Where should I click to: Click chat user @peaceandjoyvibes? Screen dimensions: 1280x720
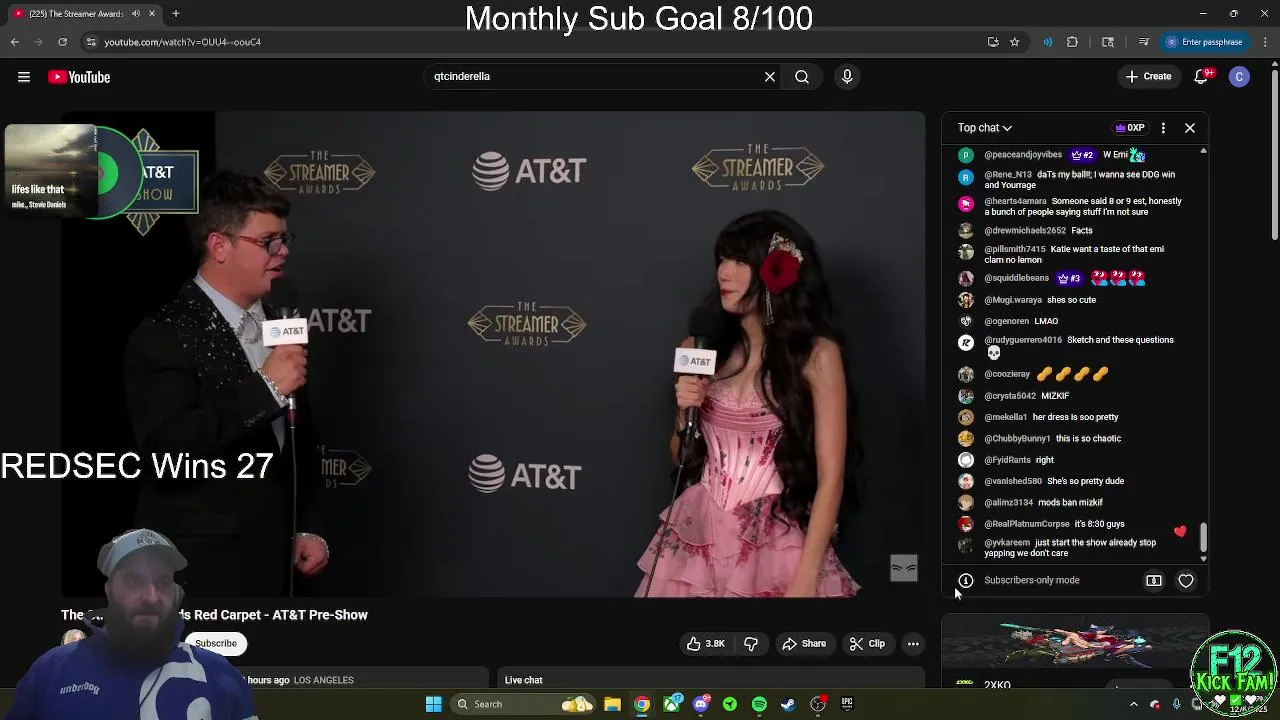(x=1023, y=155)
